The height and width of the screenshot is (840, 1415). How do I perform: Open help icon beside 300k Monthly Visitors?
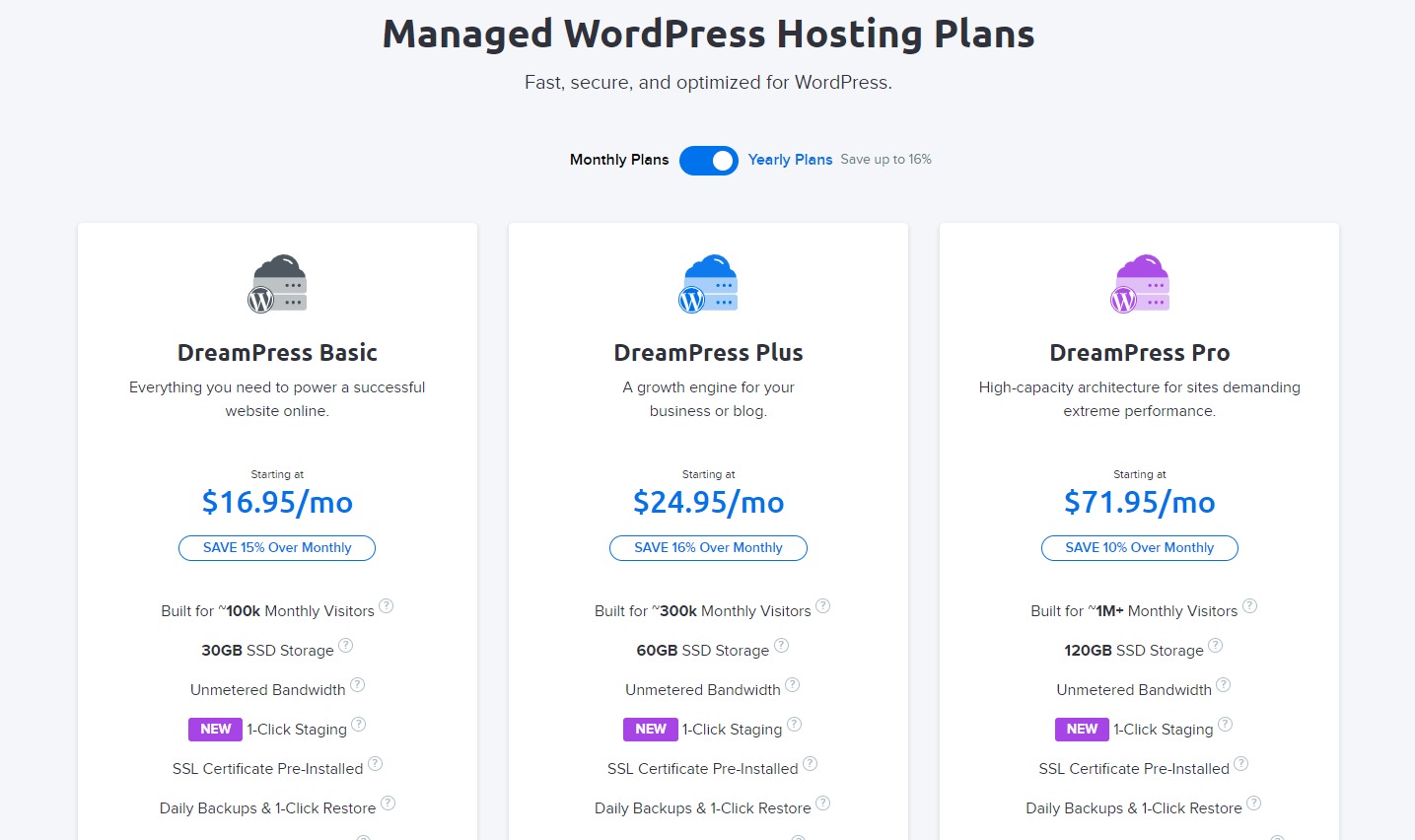(x=823, y=606)
